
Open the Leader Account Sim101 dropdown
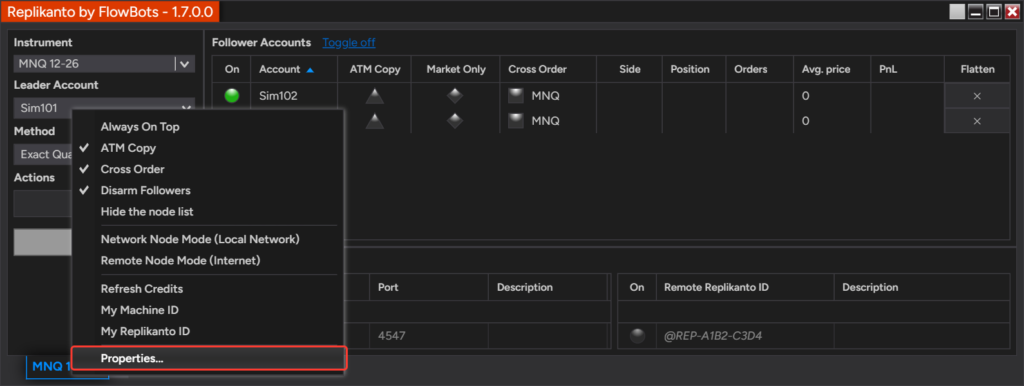click(x=104, y=108)
